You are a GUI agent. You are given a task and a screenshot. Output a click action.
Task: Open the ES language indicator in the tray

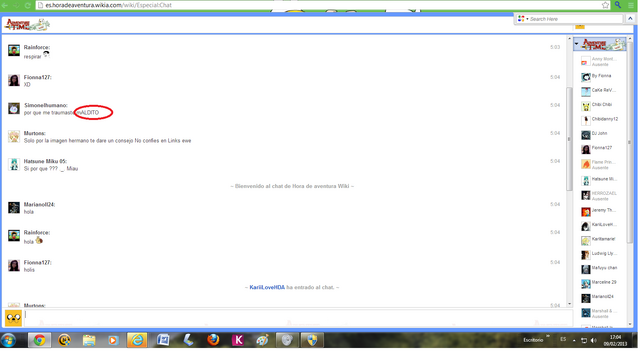[x=563, y=339]
